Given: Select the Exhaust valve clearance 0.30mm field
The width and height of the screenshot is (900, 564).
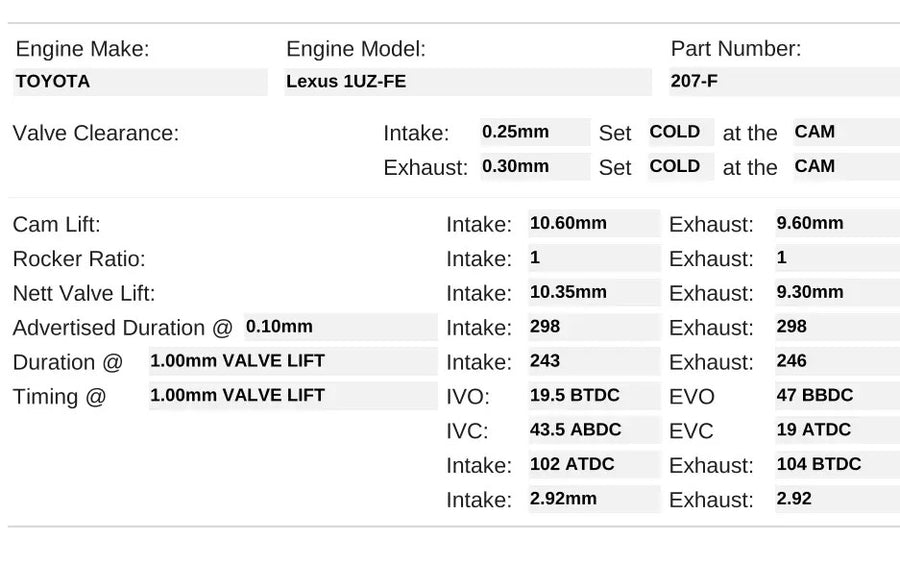Looking at the screenshot, I should point(534,167).
